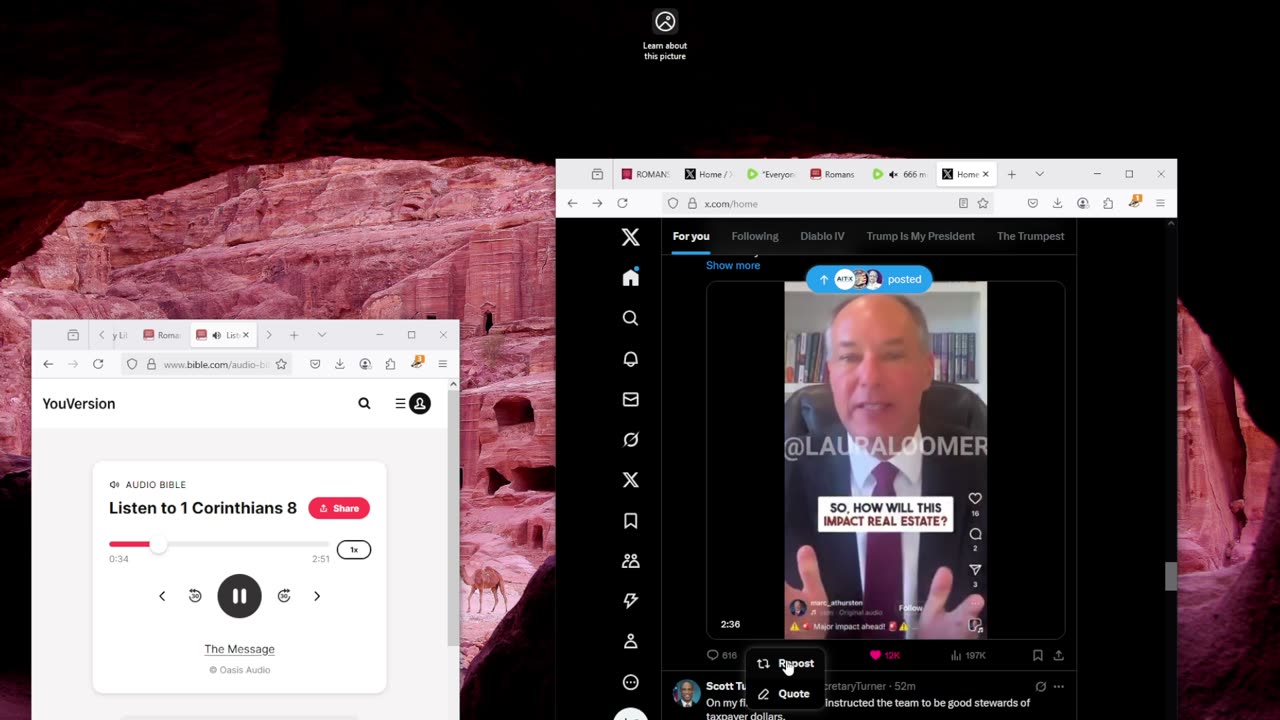
Task: Open Bookmarks in X sidebar
Action: pyautogui.click(x=630, y=520)
